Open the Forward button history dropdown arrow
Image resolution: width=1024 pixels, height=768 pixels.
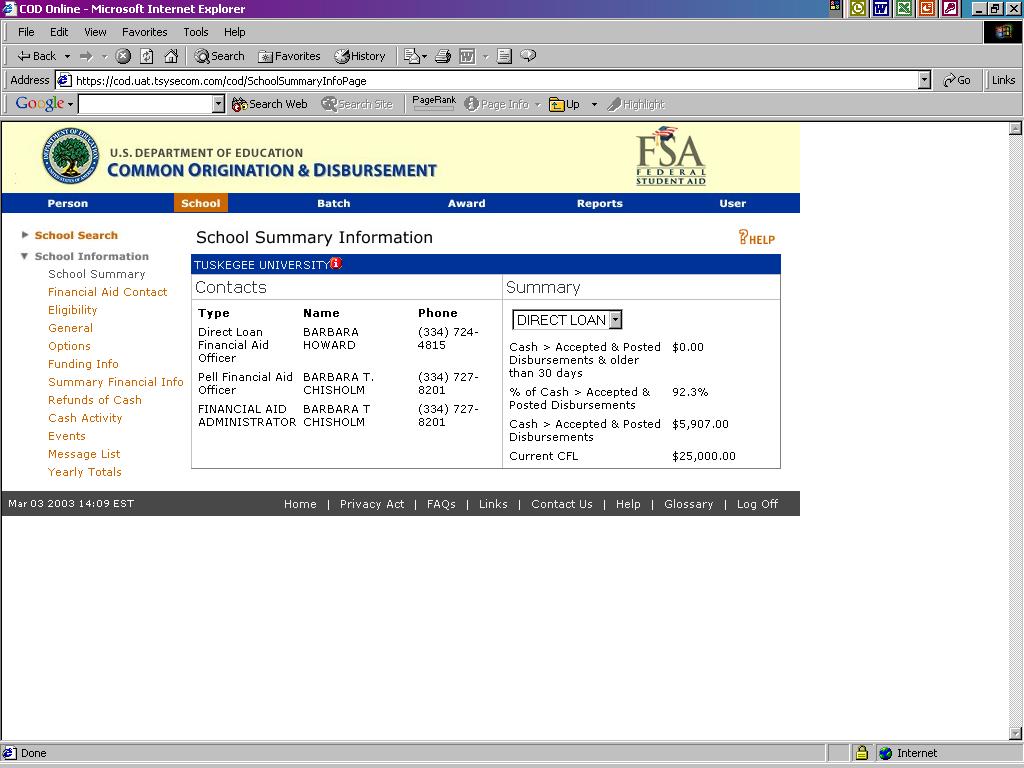click(x=104, y=57)
